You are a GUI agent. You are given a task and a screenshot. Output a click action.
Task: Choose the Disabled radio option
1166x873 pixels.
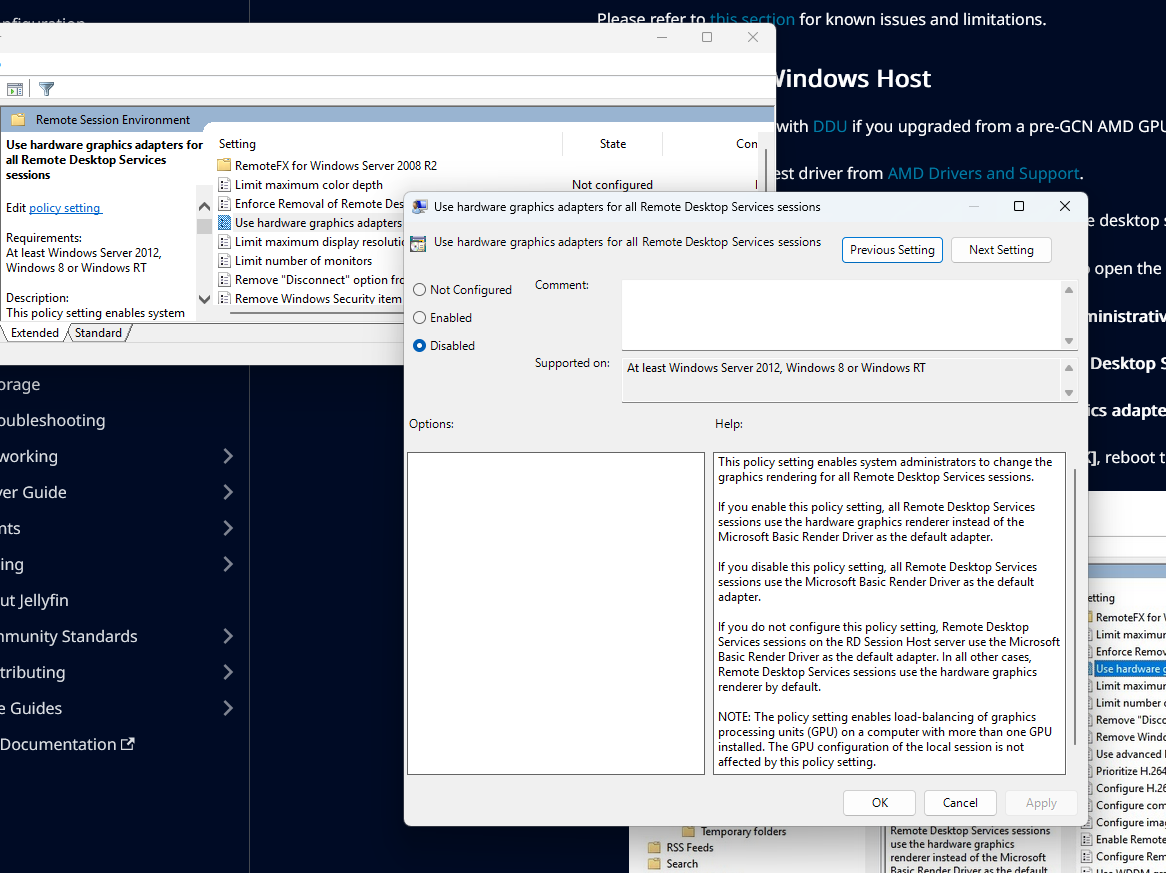click(420, 346)
